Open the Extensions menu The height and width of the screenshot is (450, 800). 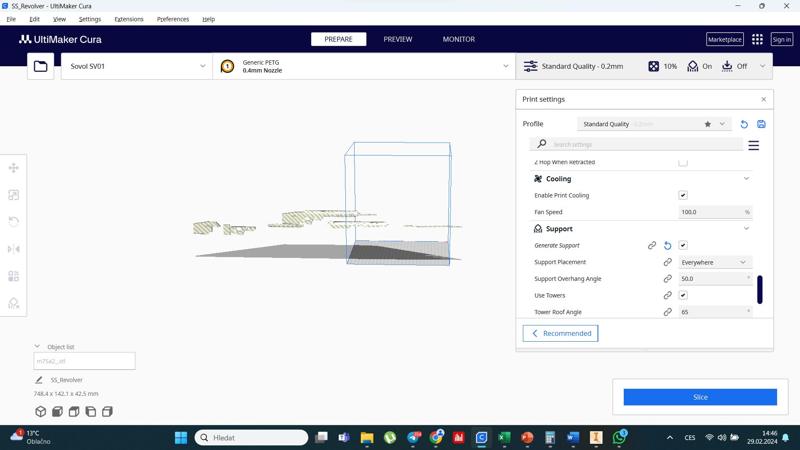coord(129,19)
